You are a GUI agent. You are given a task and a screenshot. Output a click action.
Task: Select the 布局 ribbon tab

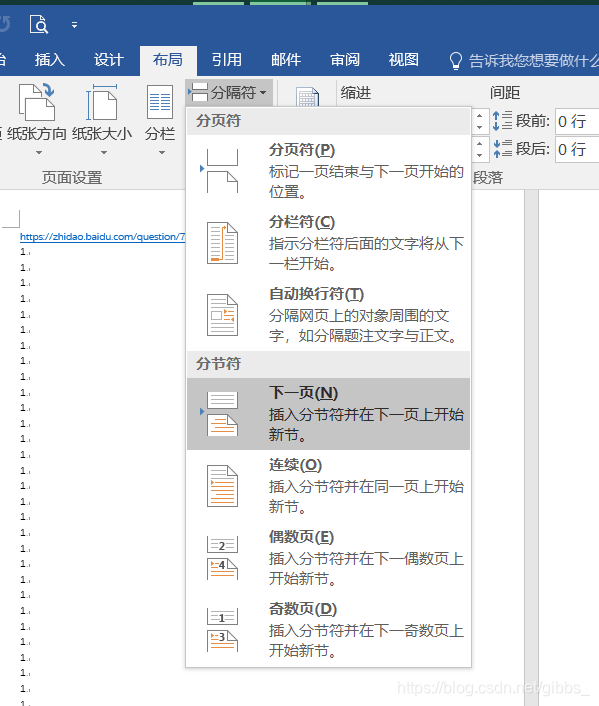pos(168,59)
